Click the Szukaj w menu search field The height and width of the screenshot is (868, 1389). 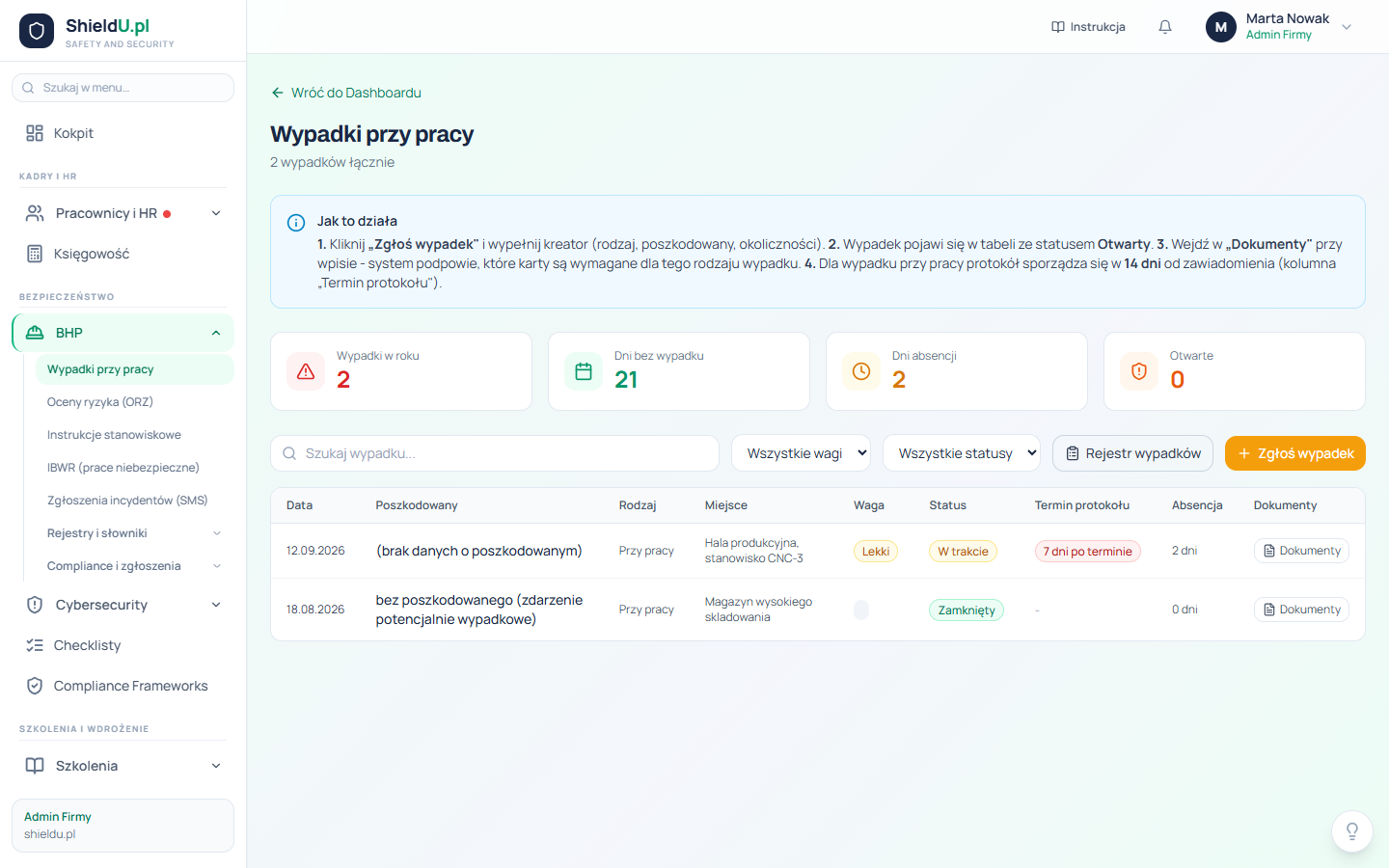(x=123, y=88)
